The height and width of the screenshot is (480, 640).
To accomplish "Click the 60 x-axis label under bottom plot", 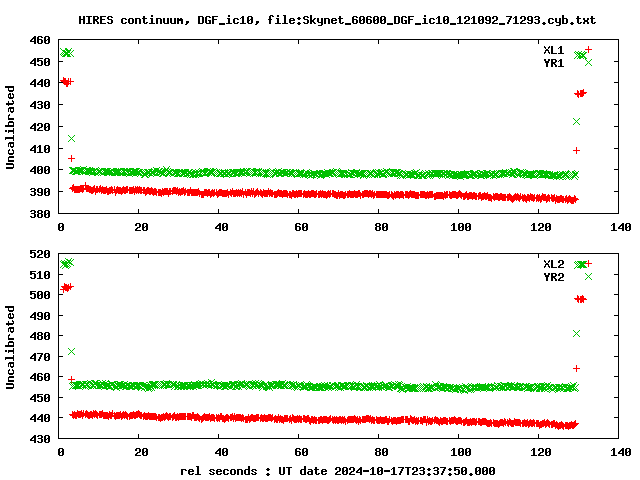I will click(x=301, y=452).
